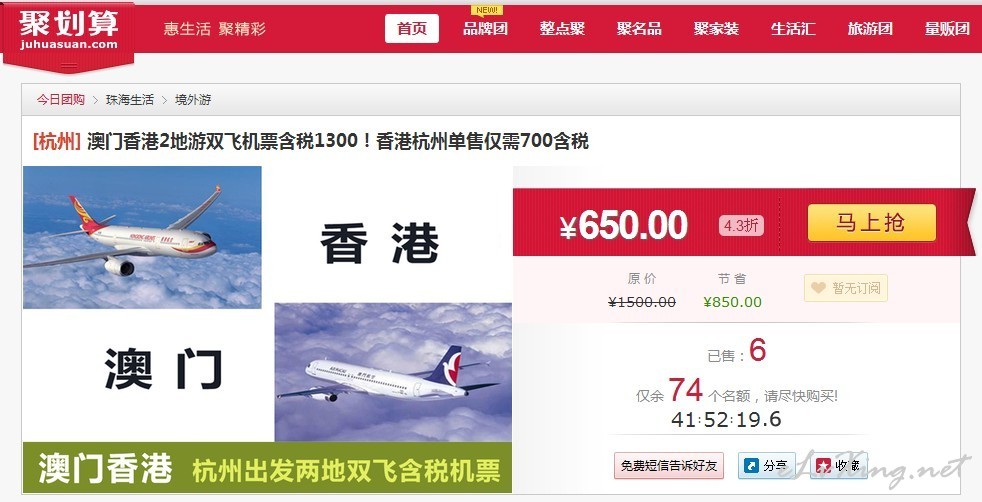This screenshot has width=982, height=502.
Task: Select the 聚名品 navigation item
Action: 639,29
